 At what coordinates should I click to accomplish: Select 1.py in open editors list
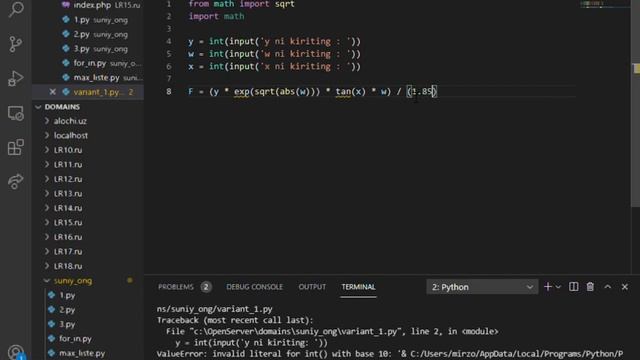[x=88, y=20]
